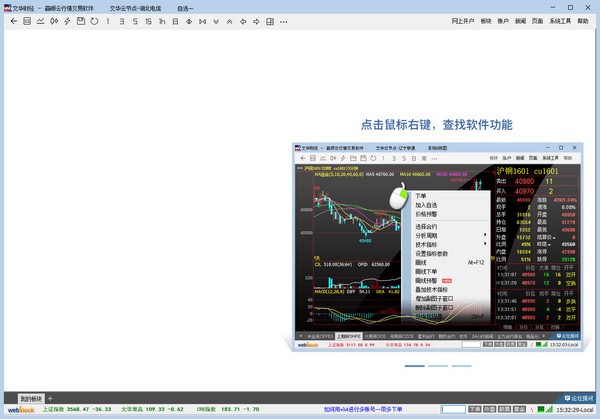Open the quote list icon in toolbar

click(27, 21)
